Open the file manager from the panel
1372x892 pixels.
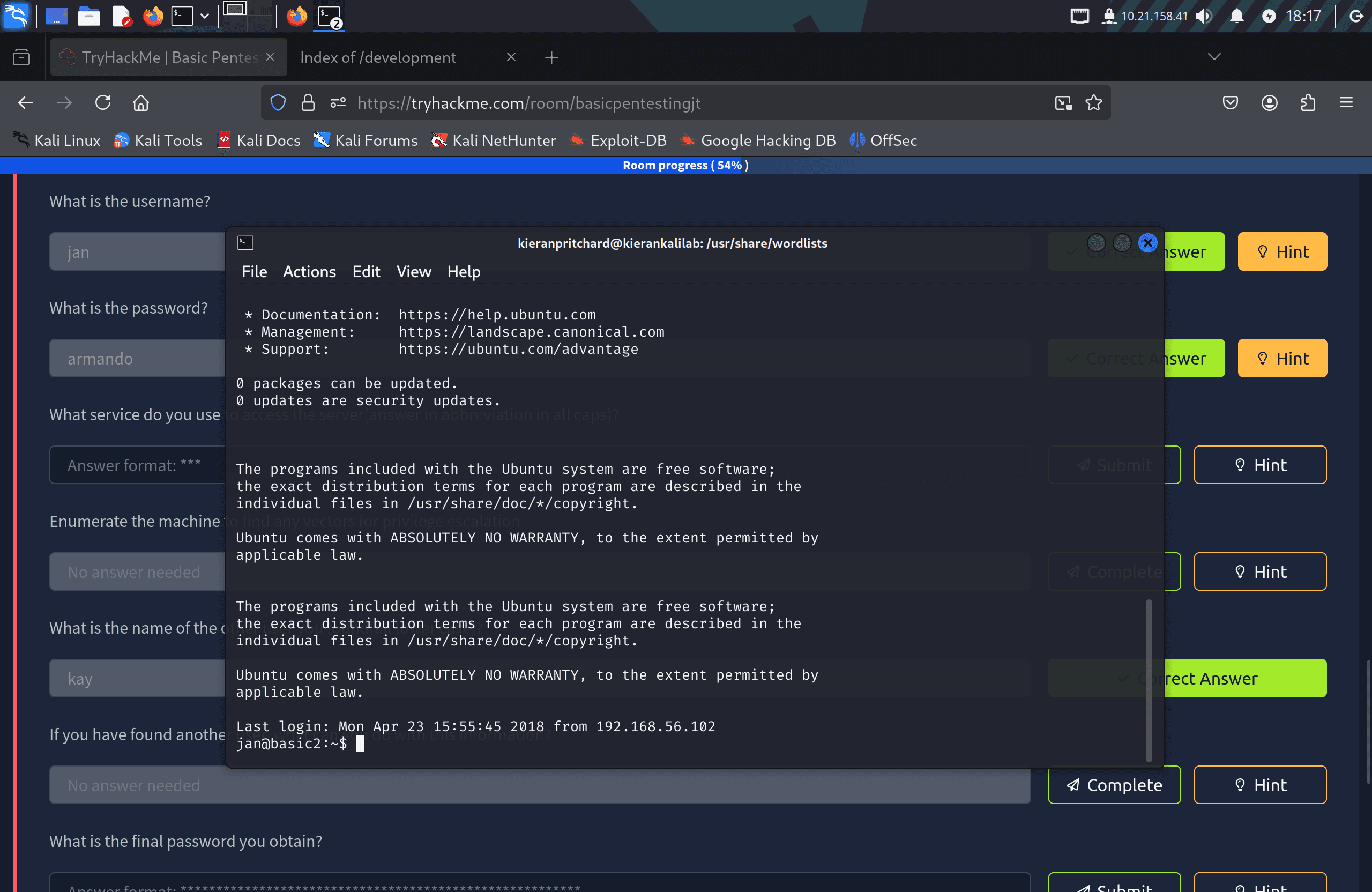pyautogui.click(x=89, y=16)
